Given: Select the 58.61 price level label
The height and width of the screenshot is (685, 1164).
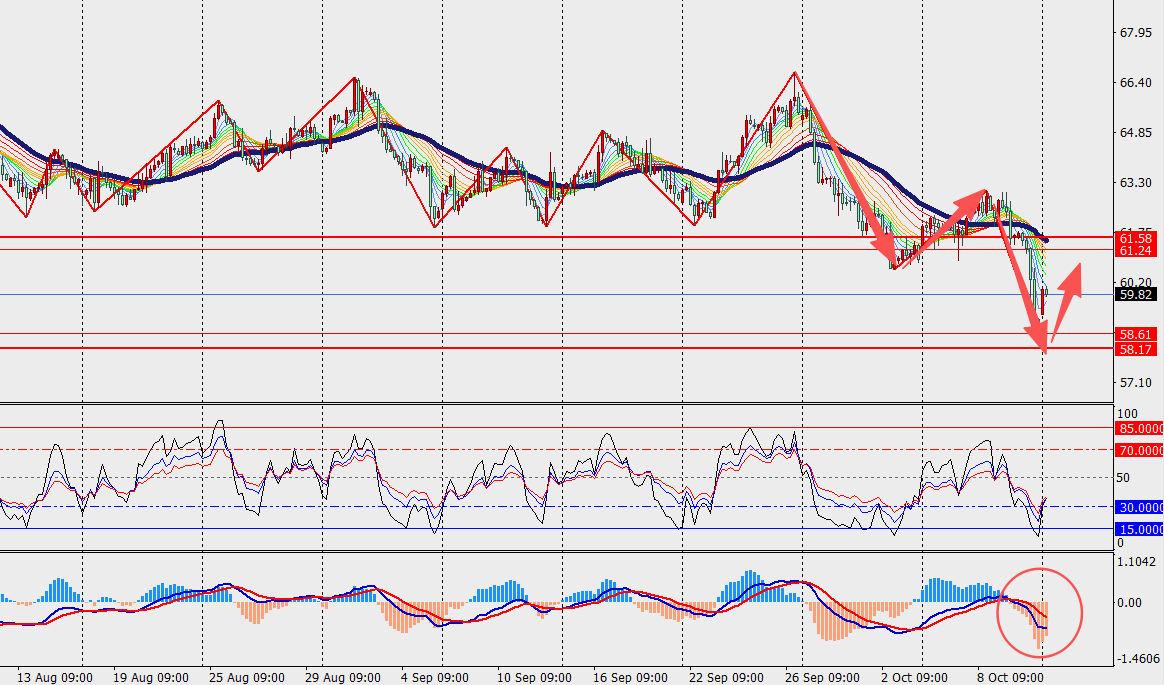Looking at the screenshot, I should click(1137, 335).
